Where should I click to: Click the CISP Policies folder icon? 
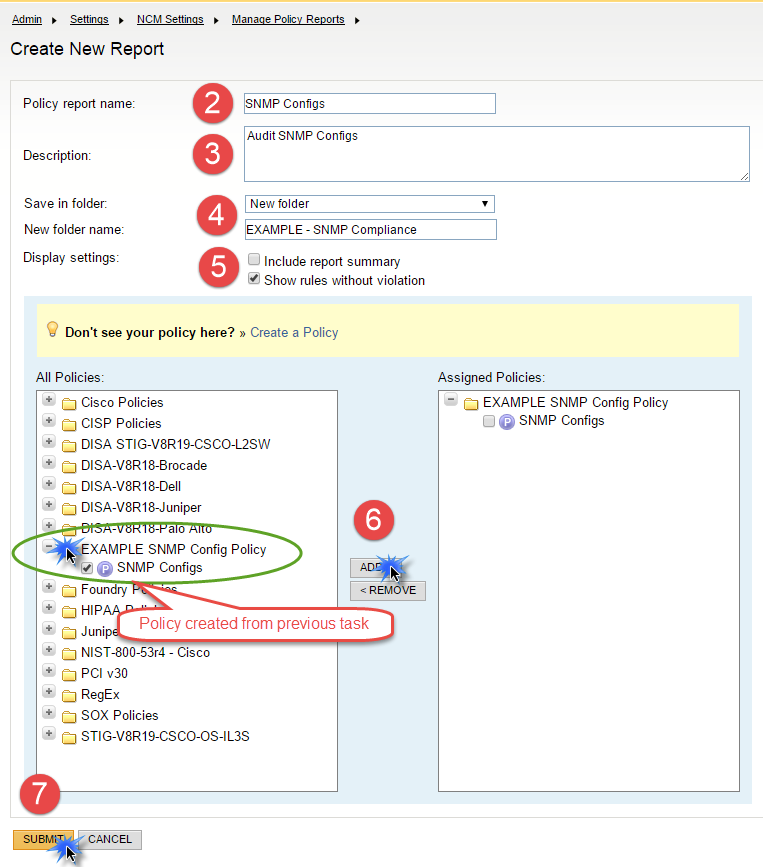(69, 425)
